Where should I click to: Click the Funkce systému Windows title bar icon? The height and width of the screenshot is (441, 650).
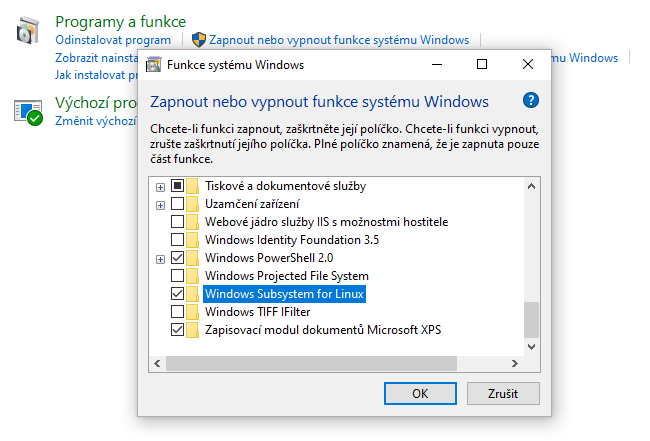[x=155, y=65]
